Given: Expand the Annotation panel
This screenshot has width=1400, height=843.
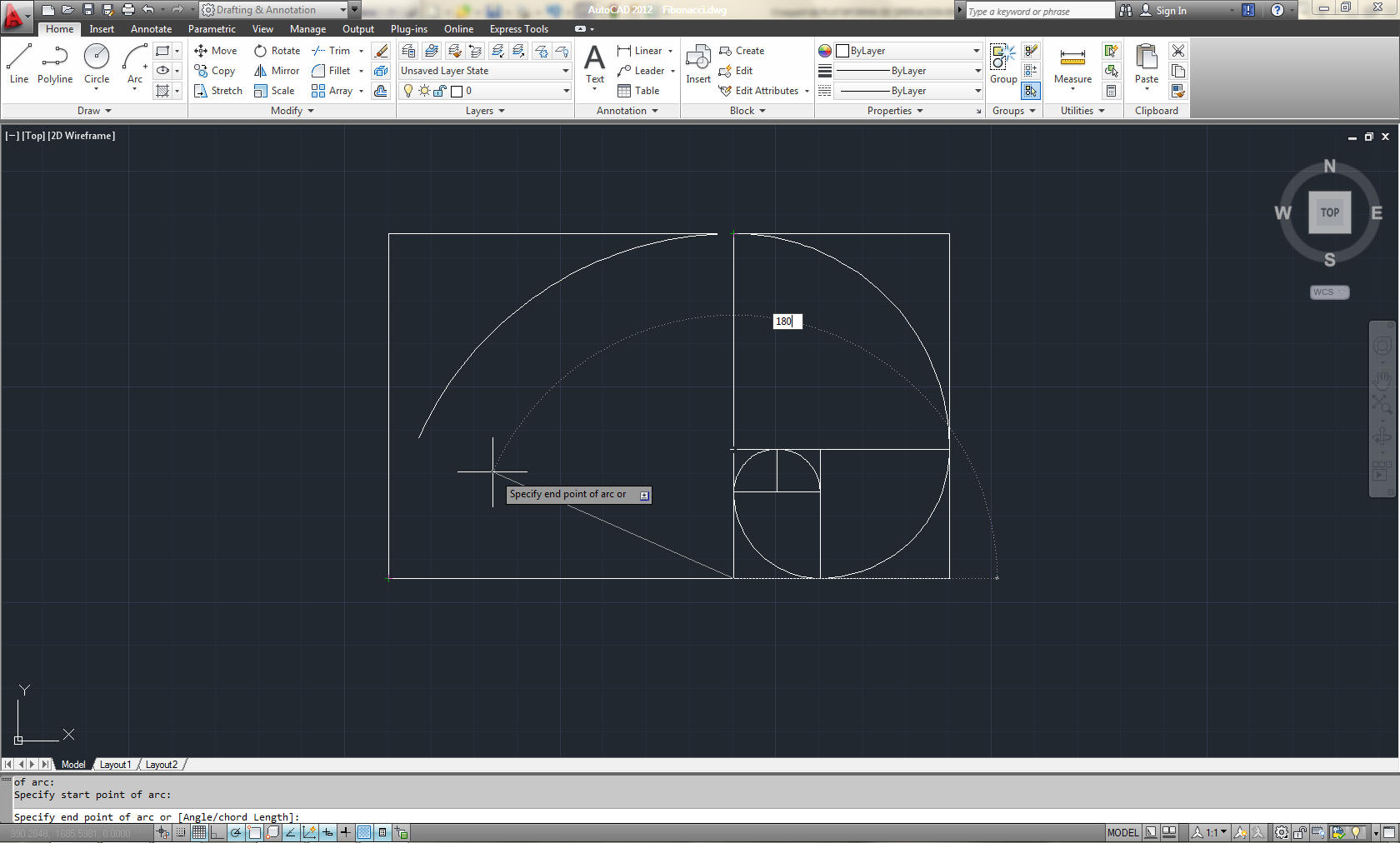Looking at the screenshot, I should click(627, 111).
